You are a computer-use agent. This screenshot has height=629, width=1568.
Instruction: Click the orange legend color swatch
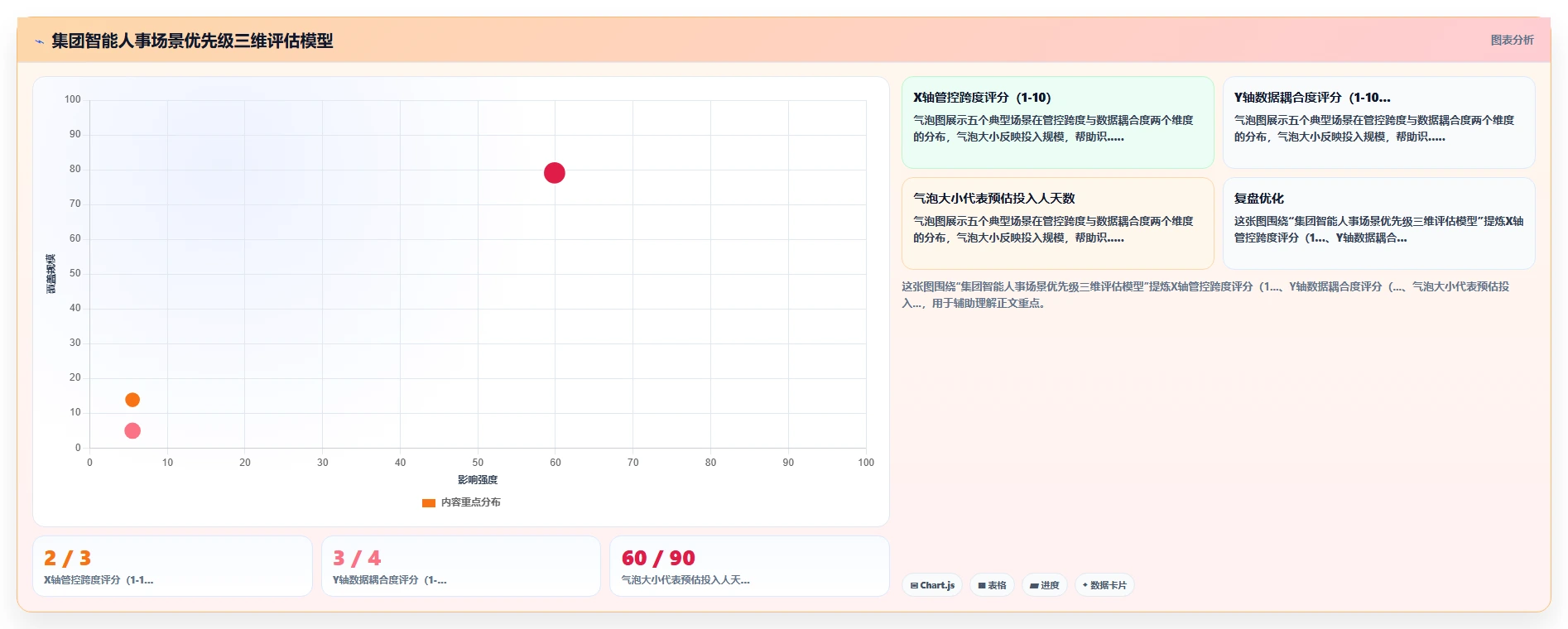[429, 502]
